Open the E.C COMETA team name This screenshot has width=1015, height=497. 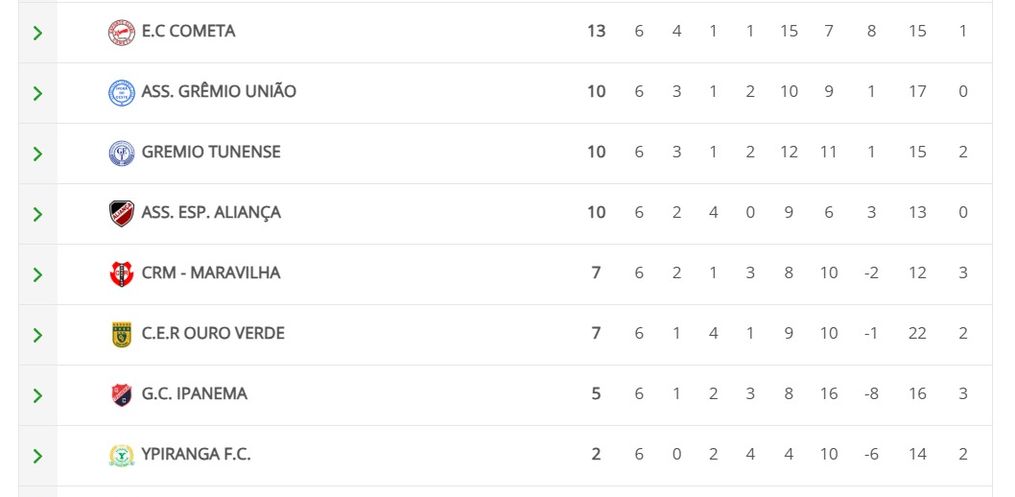[188, 31]
